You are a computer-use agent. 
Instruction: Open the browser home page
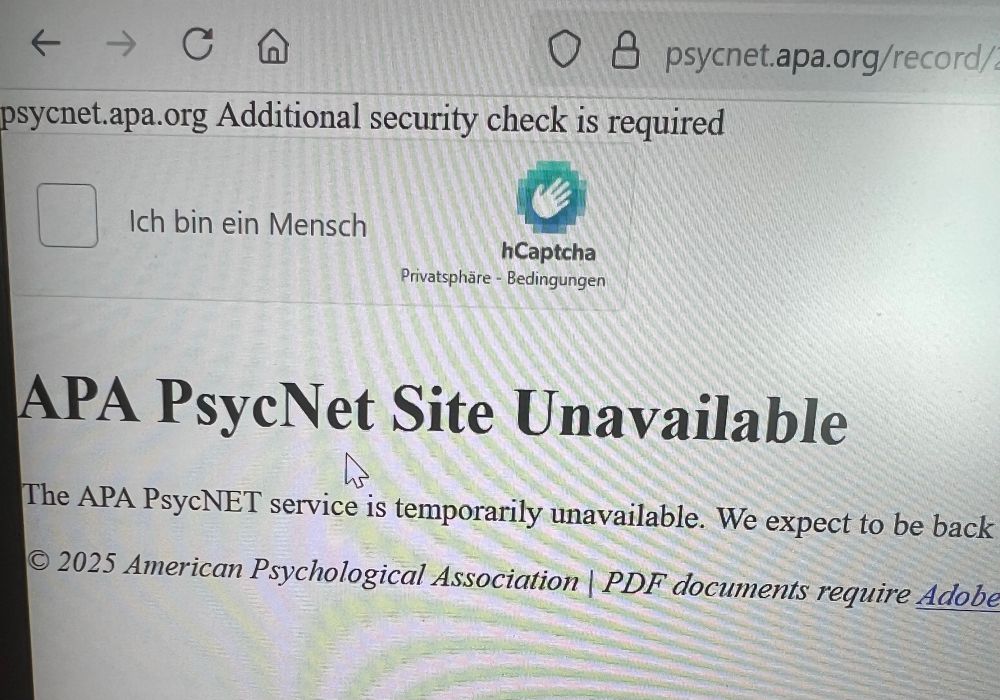[x=273, y=46]
